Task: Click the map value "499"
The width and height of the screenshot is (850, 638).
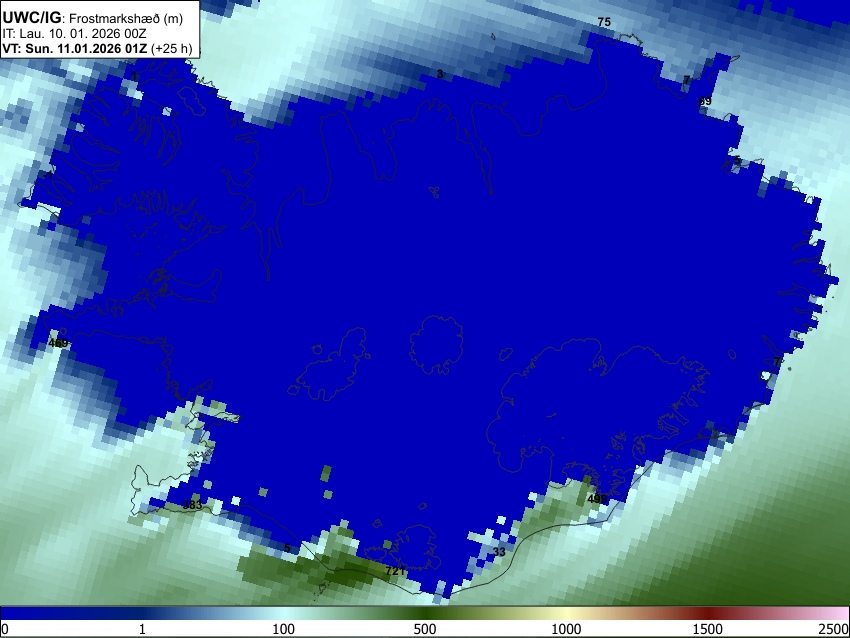Action: (x=597, y=499)
